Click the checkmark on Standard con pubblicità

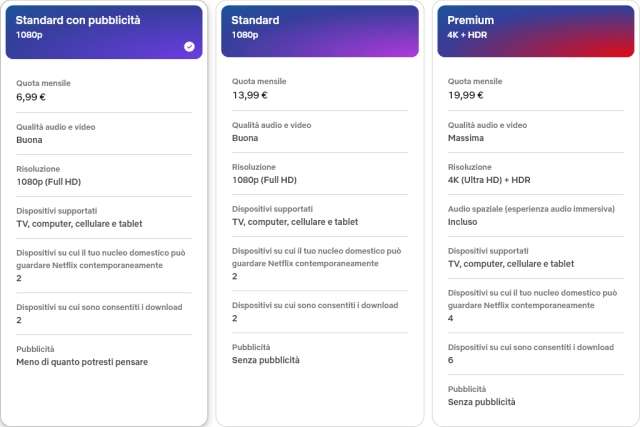189,46
